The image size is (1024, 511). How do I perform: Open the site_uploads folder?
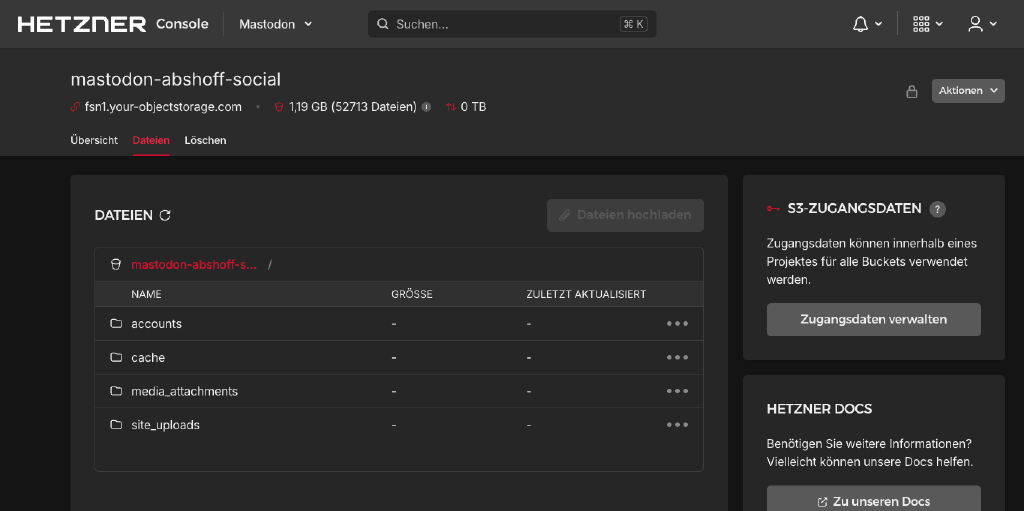point(165,425)
